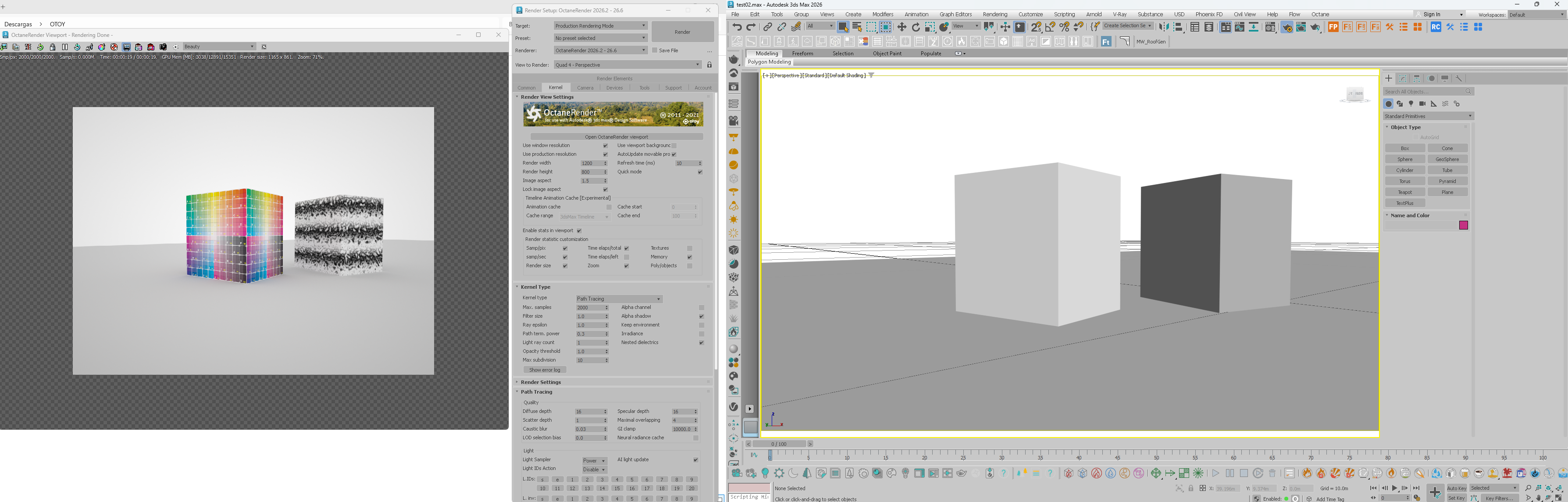
Task: Open Standard Primitives dropdown
Action: pyautogui.click(x=1427, y=116)
